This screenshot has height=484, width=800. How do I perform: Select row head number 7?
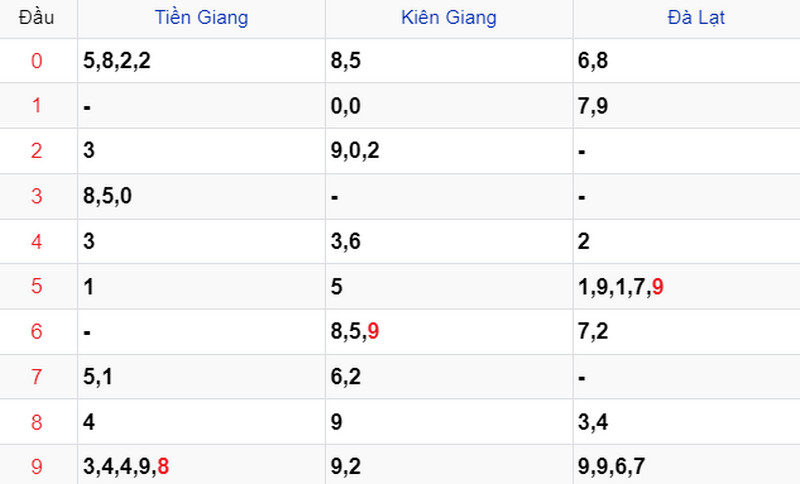pyautogui.click(x=36, y=377)
